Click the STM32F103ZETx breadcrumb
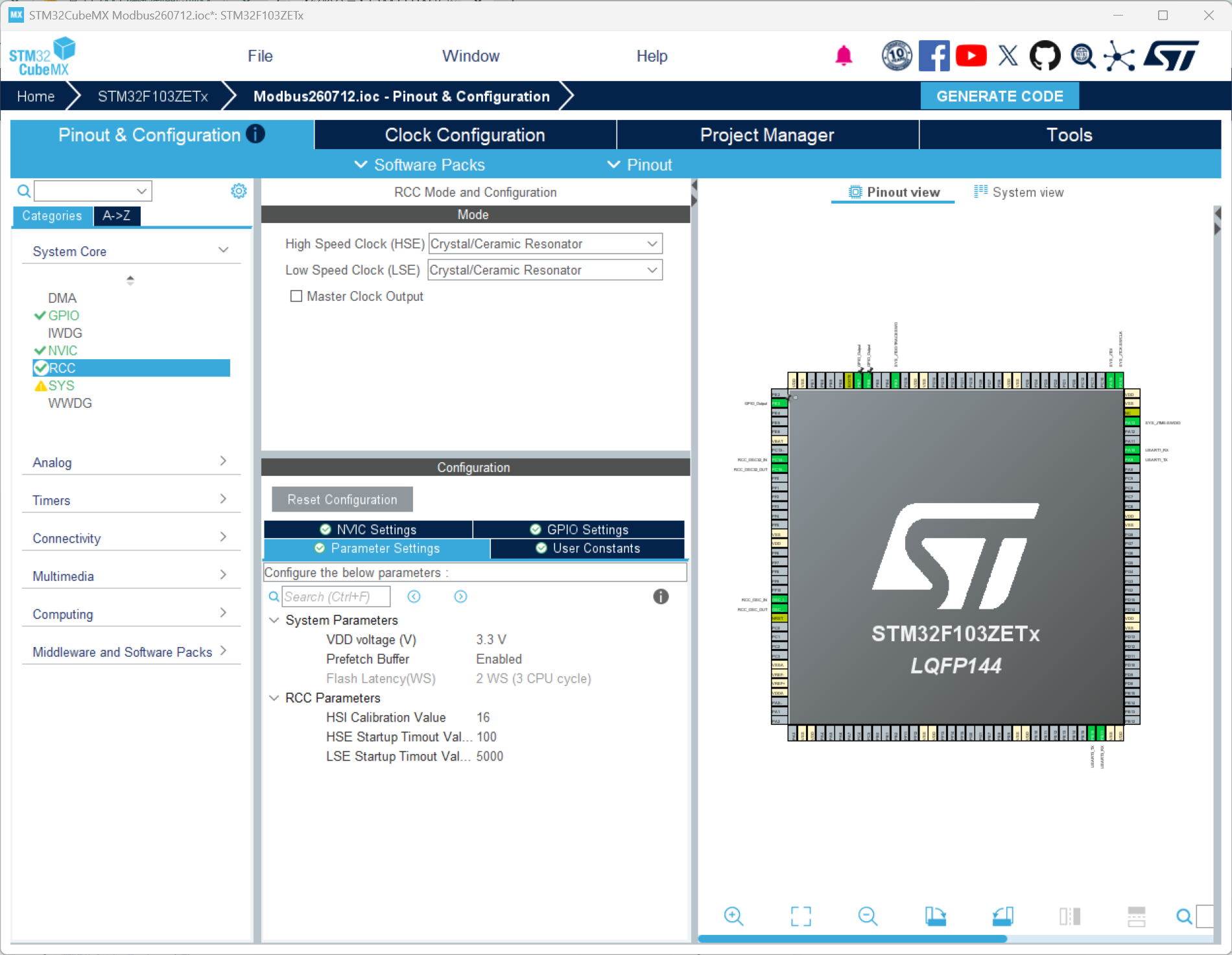Image resolution: width=1232 pixels, height=955 pixels. [x=153, y=96]
